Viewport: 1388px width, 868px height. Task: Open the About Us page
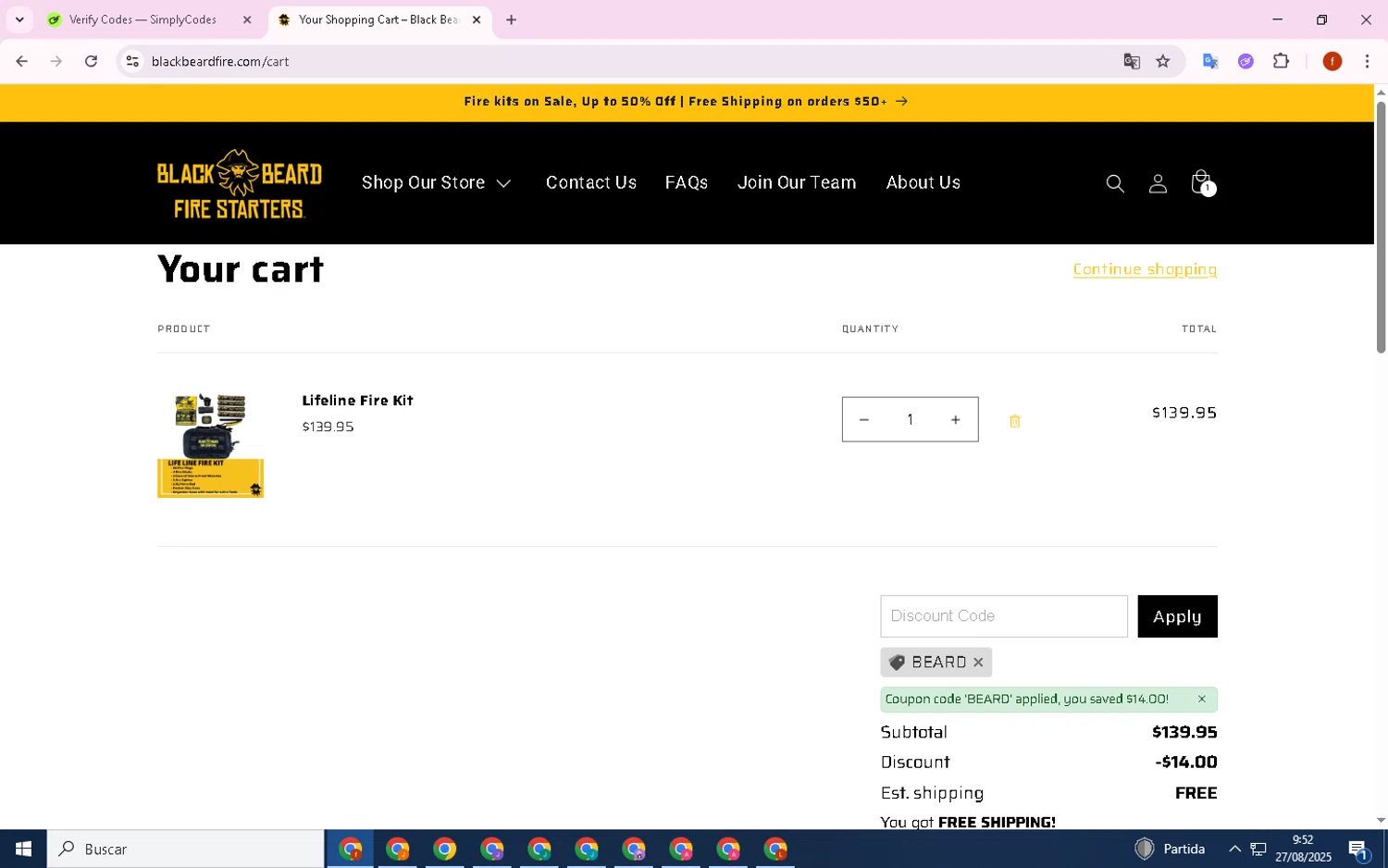click(x=923, y=183)
